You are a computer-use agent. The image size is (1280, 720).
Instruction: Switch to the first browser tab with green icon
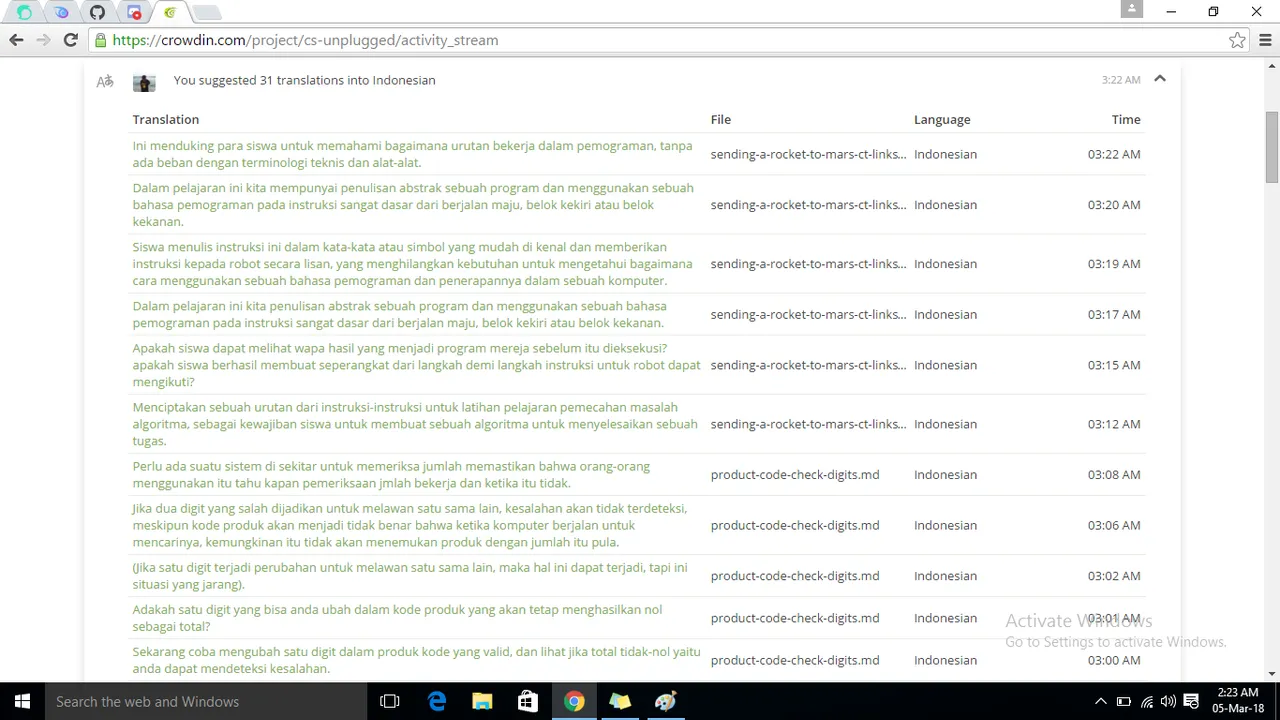click(x=24, y=13)
